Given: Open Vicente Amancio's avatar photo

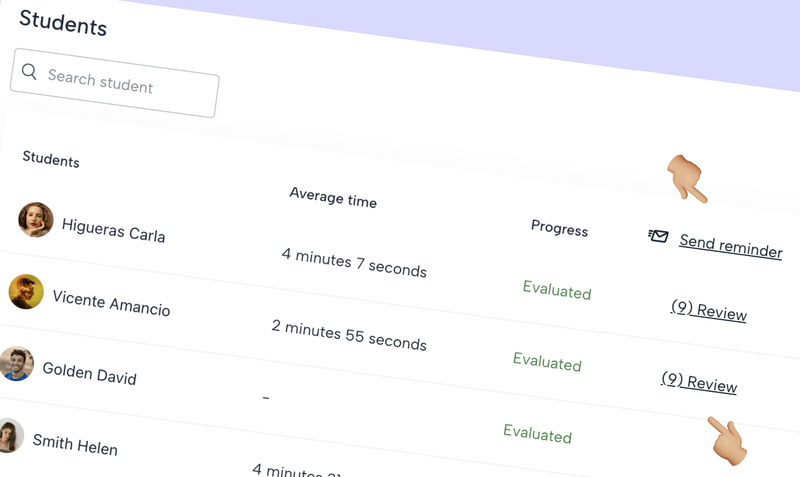Looking at the screenshot, I should pos(26,292).
